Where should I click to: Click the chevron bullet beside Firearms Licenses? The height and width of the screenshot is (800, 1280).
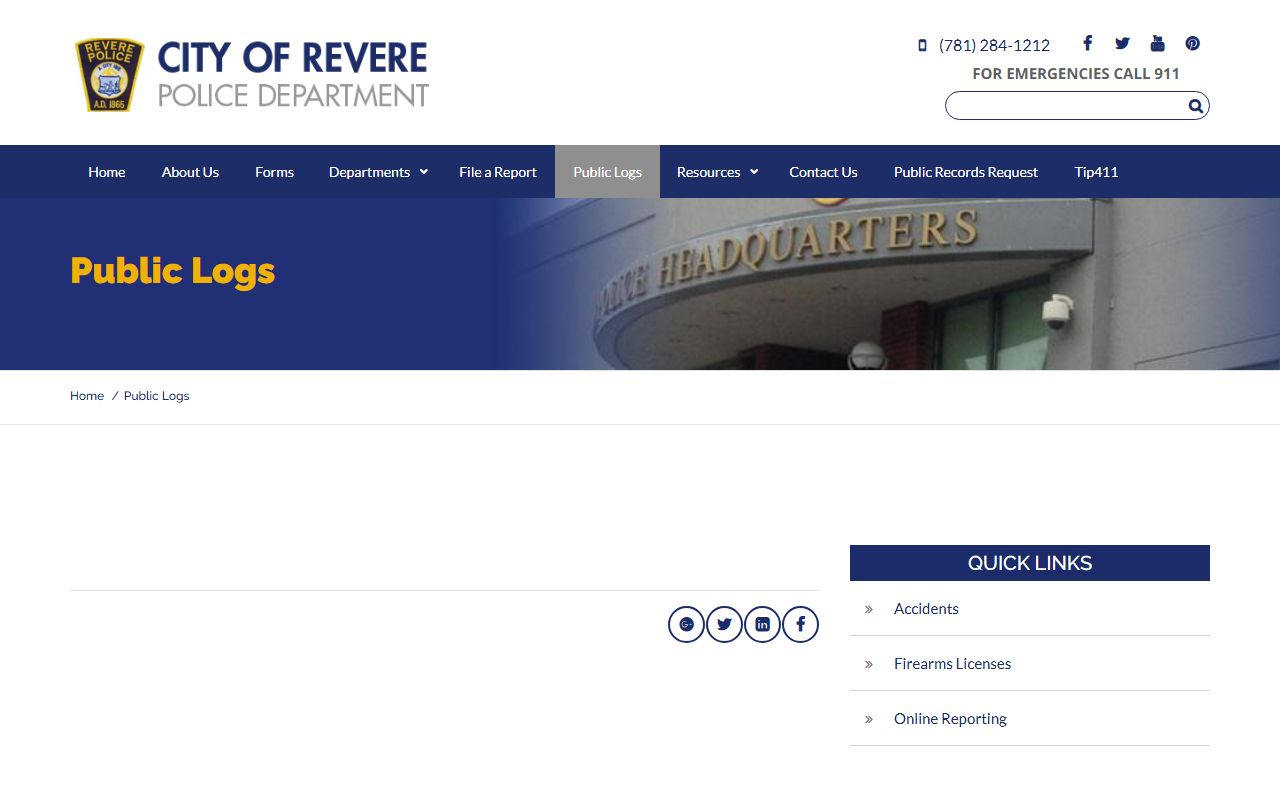(869, 664)
